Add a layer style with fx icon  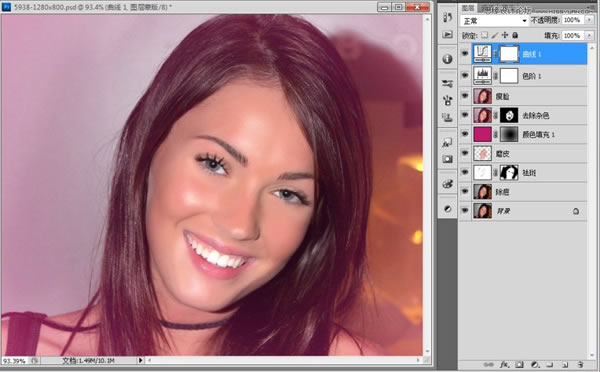click(x=504, y=365)
